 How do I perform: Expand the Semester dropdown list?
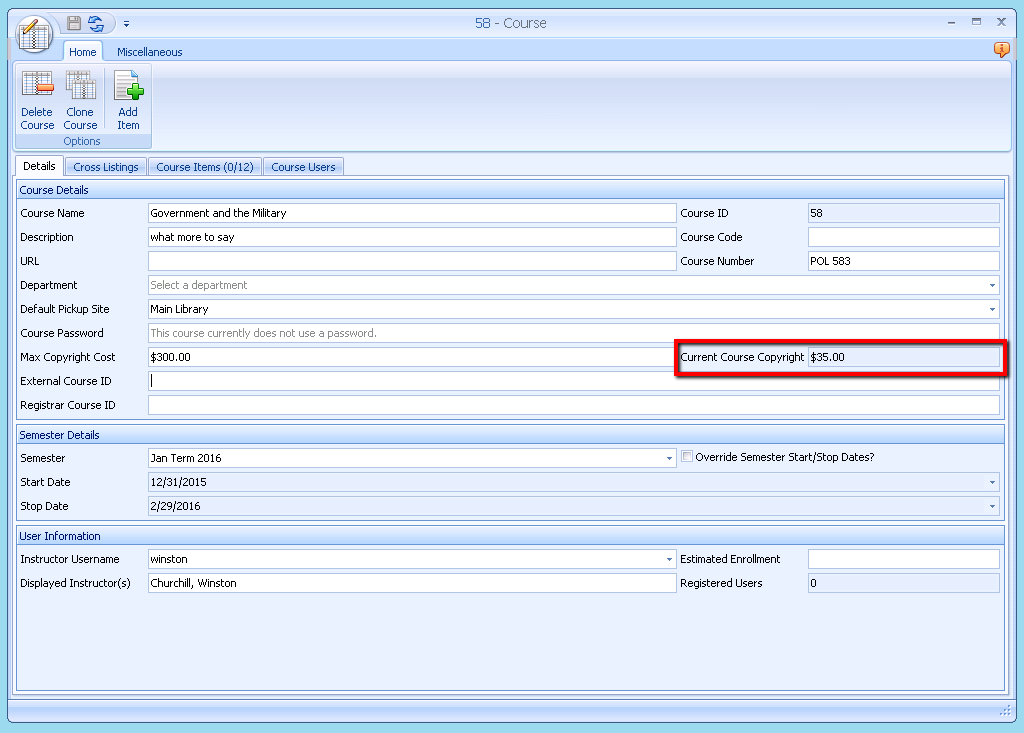click(669, 459)
